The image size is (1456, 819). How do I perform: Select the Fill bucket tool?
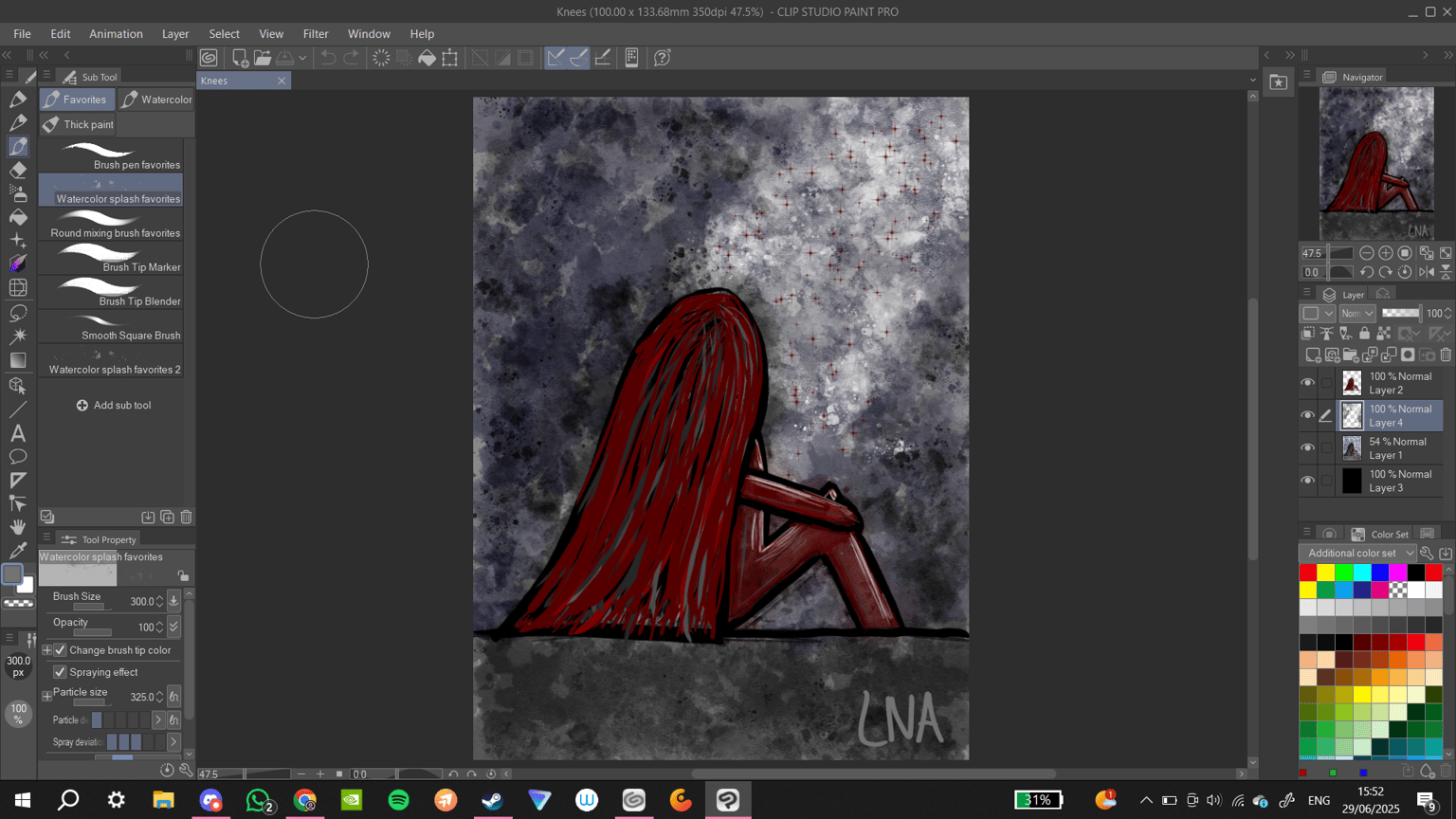pos(18,217)
